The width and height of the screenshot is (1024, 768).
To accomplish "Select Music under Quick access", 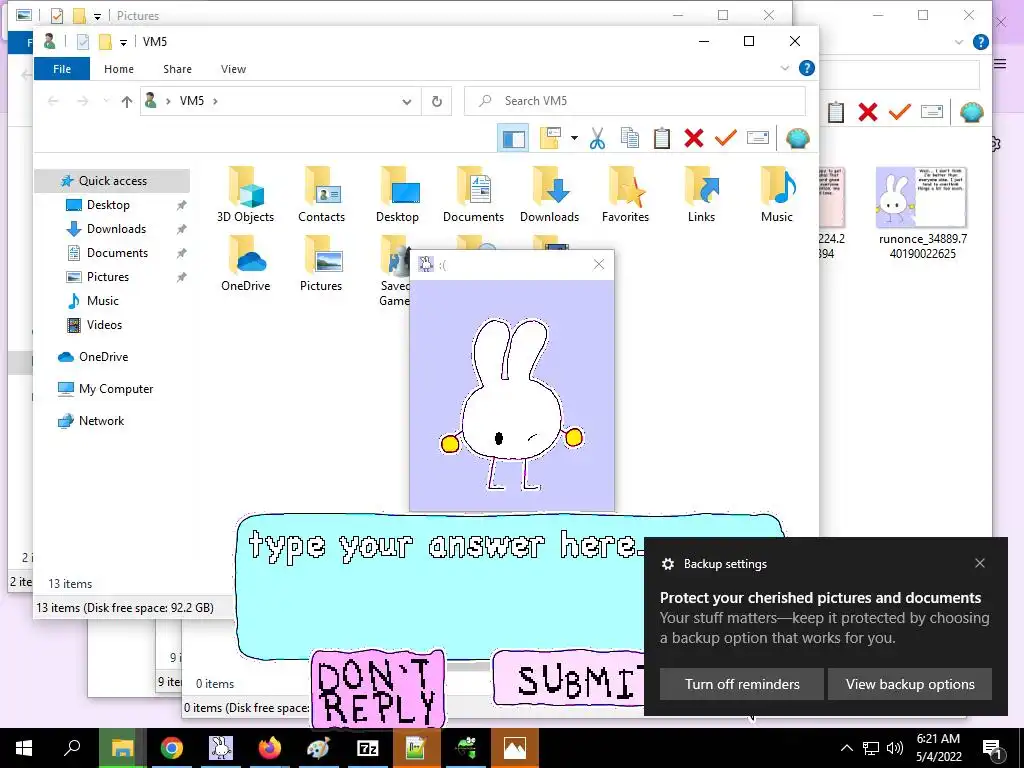I will coord(103,301).
